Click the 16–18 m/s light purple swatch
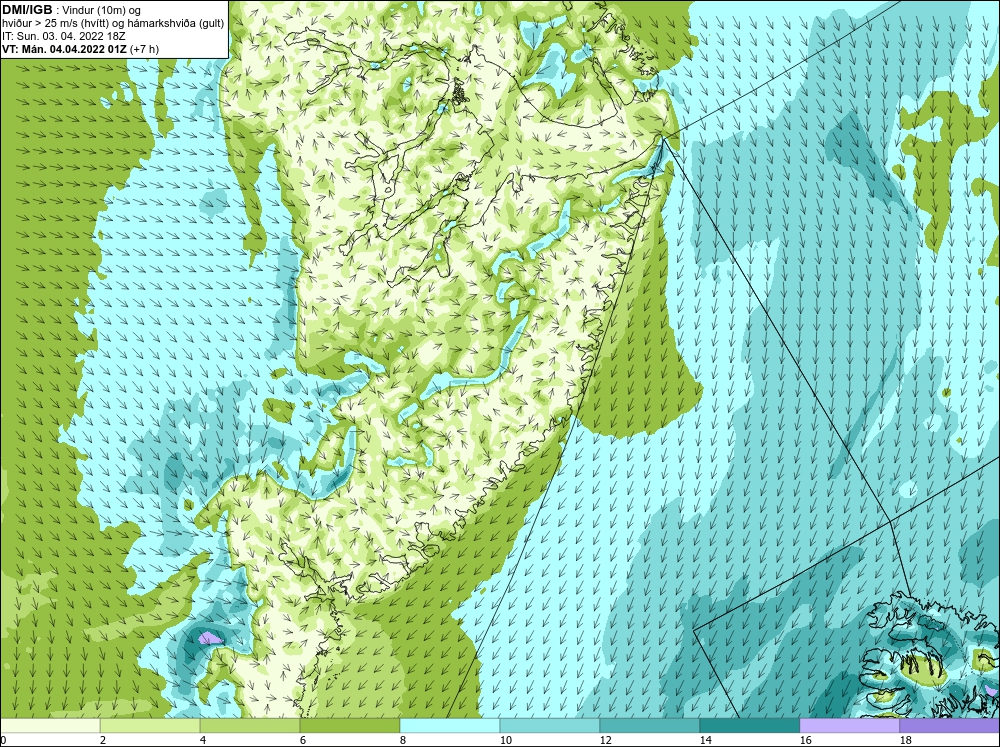The image size is (1000, 747). tap(849, 726)
